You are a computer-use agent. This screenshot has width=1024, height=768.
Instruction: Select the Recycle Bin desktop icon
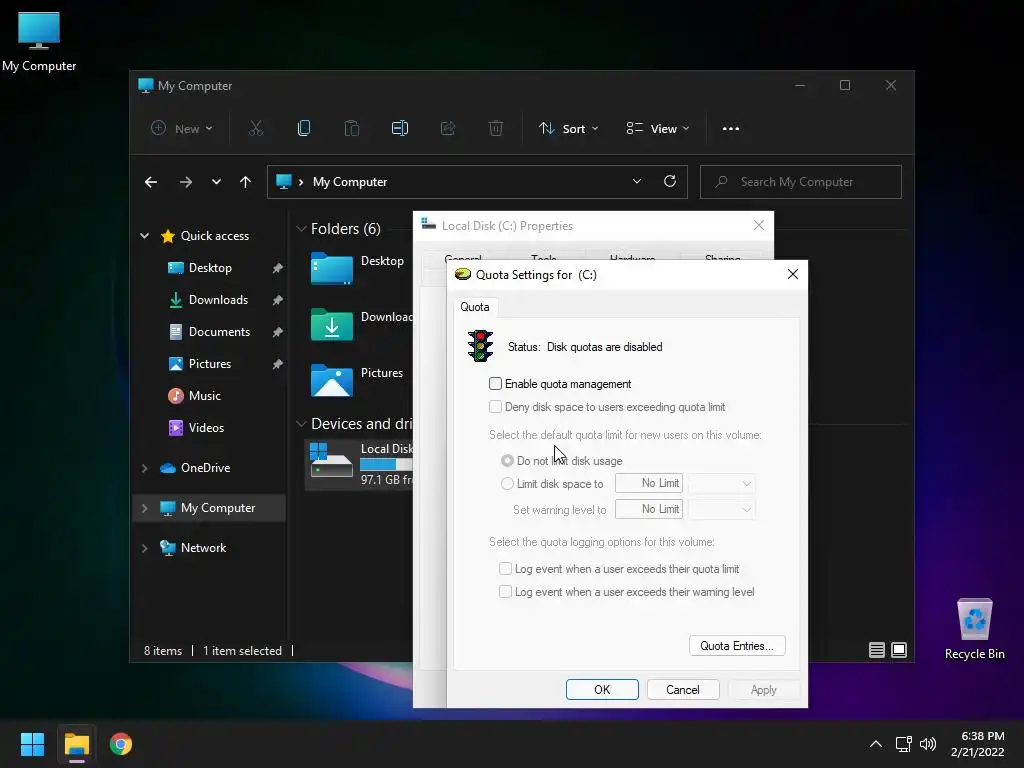click(x=974, y=629)
